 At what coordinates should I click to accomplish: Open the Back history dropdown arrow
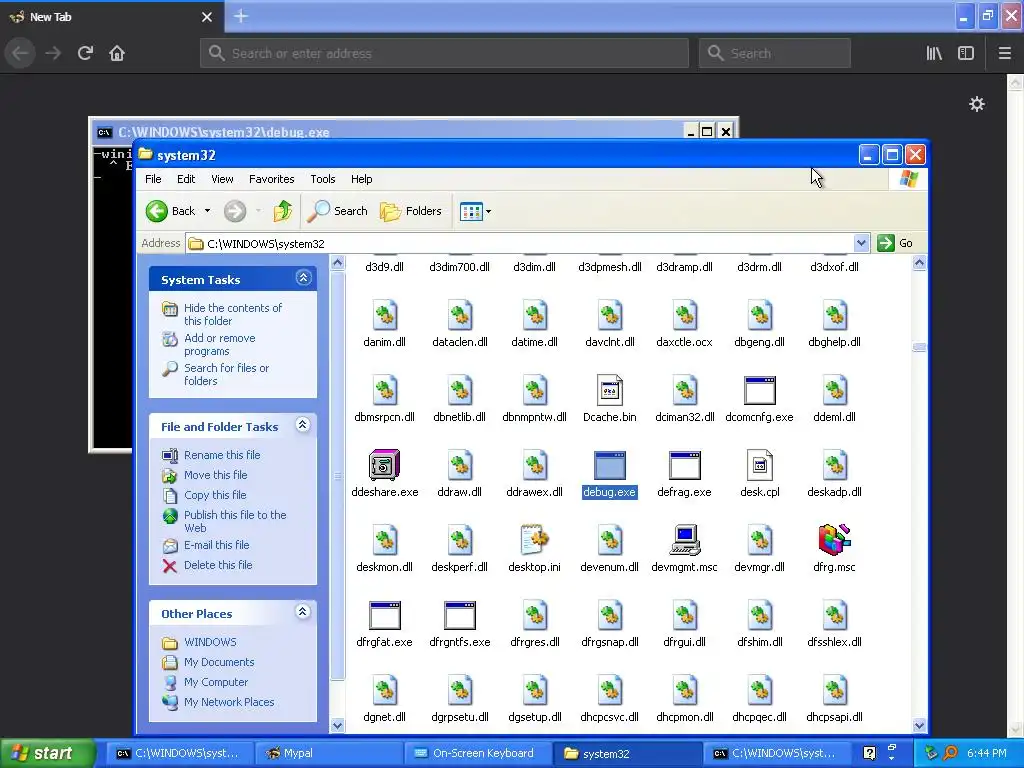coord(207,211)
